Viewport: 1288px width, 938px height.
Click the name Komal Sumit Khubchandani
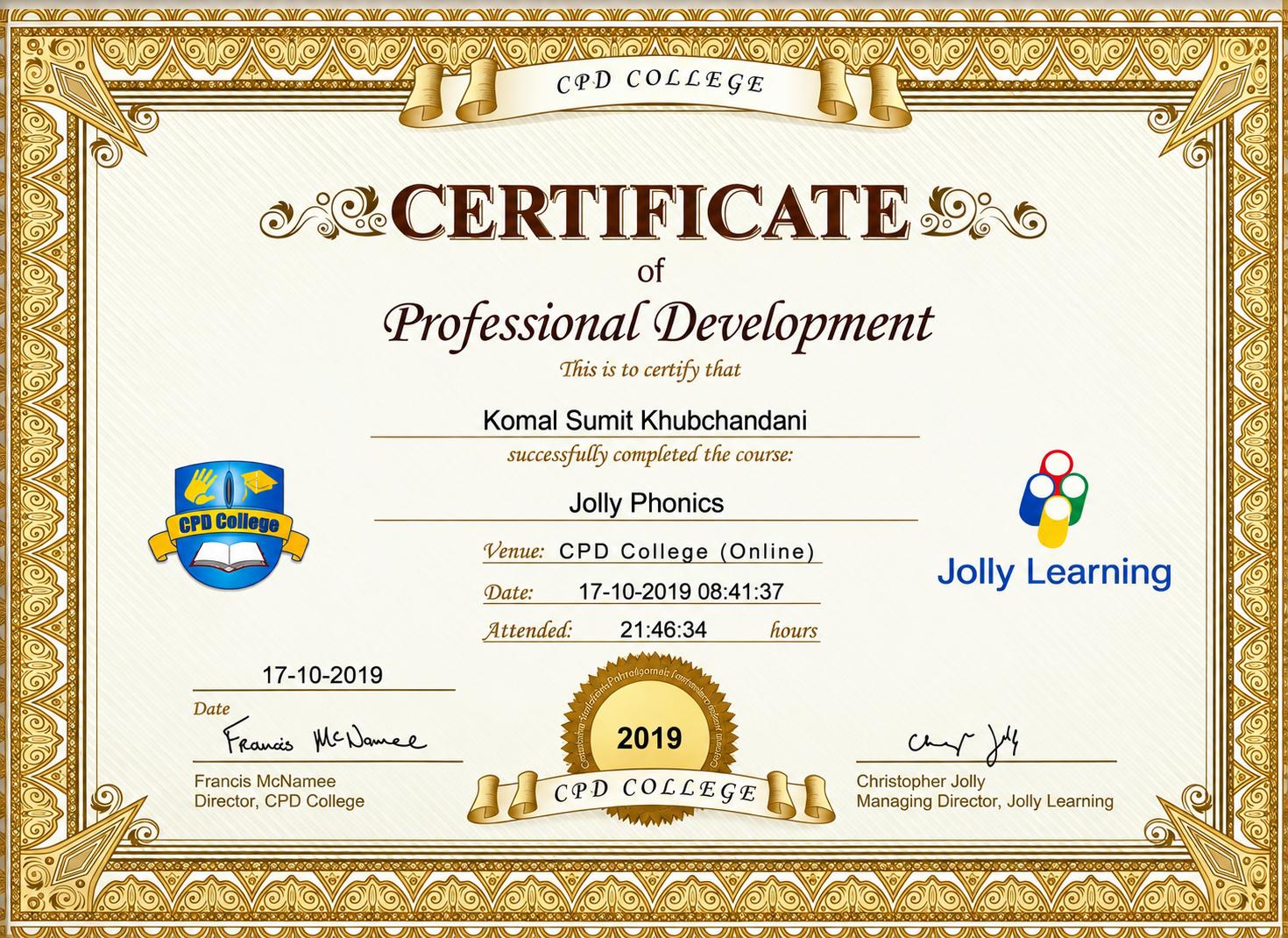coord(645,421)
